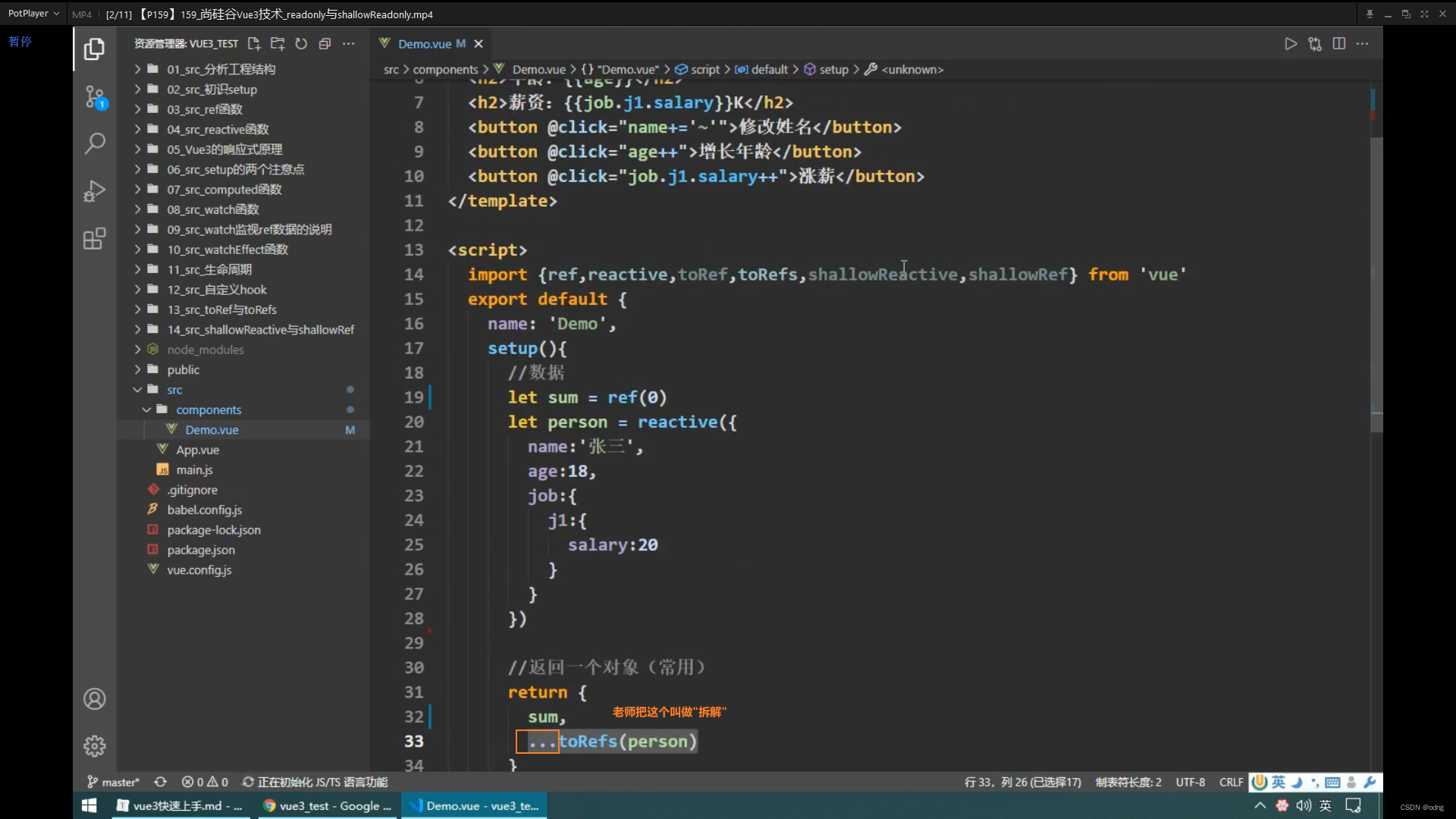Open the Explorer view in activity bar
1456x819 pixels.
click(94, 49)
